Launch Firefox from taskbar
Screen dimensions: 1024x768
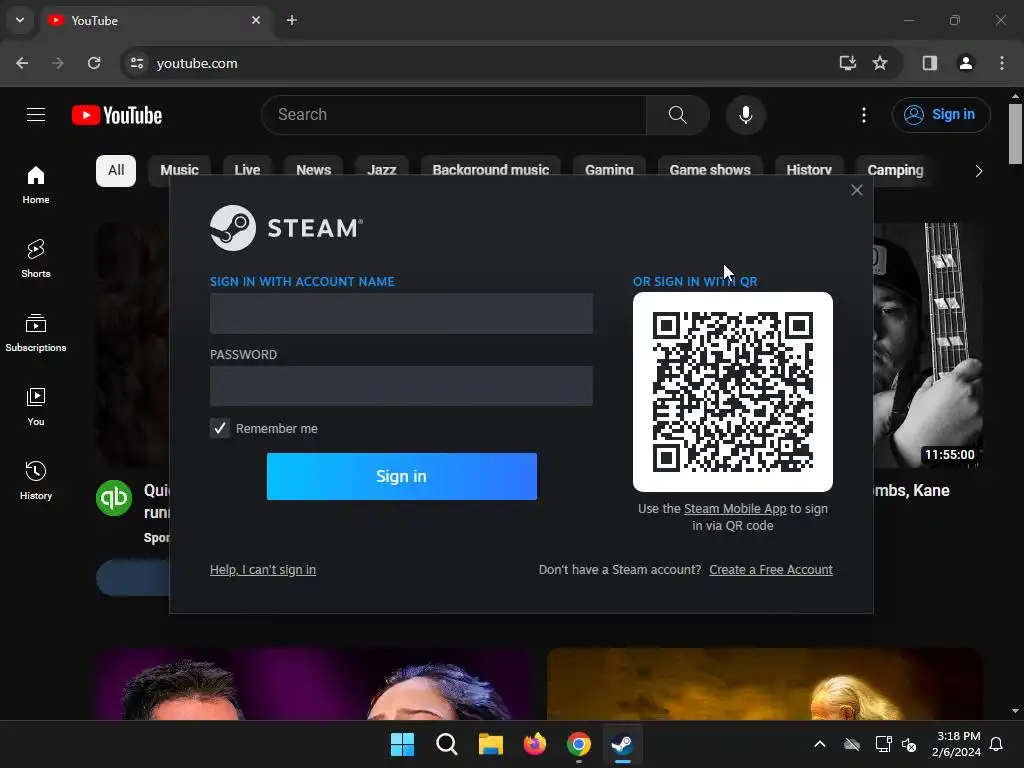click(x=535, y=744)
